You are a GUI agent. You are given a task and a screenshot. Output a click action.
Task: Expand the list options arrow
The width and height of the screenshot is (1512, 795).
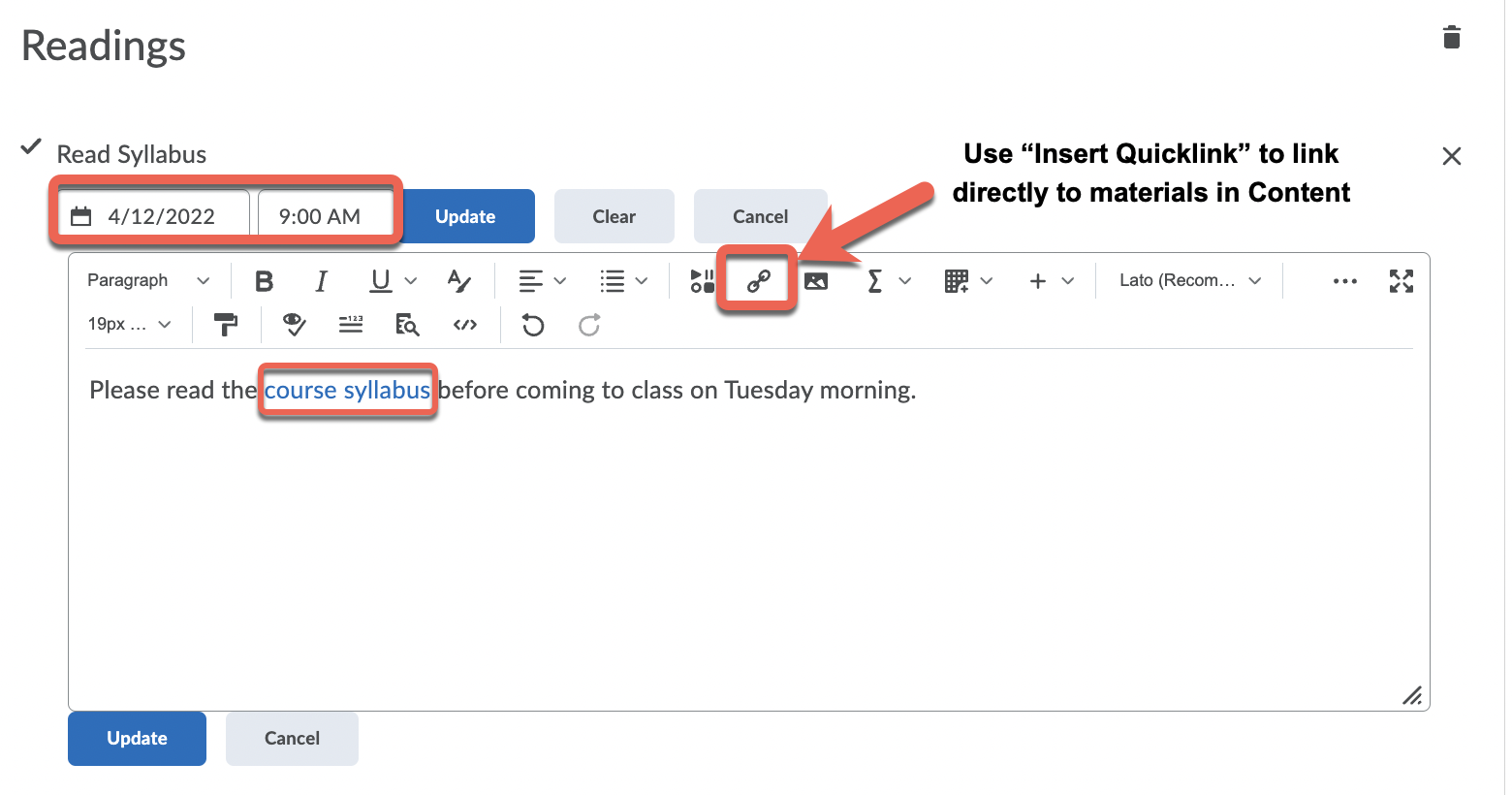click(x=642, y=281)
